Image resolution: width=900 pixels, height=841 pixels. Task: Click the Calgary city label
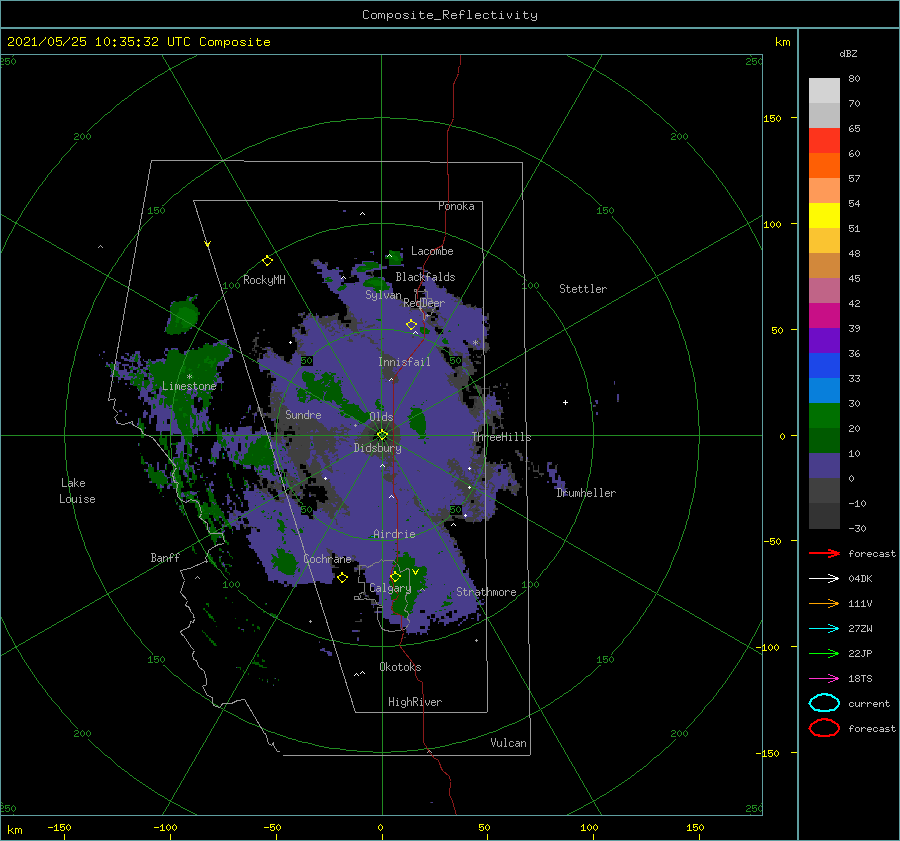[390, 588]
